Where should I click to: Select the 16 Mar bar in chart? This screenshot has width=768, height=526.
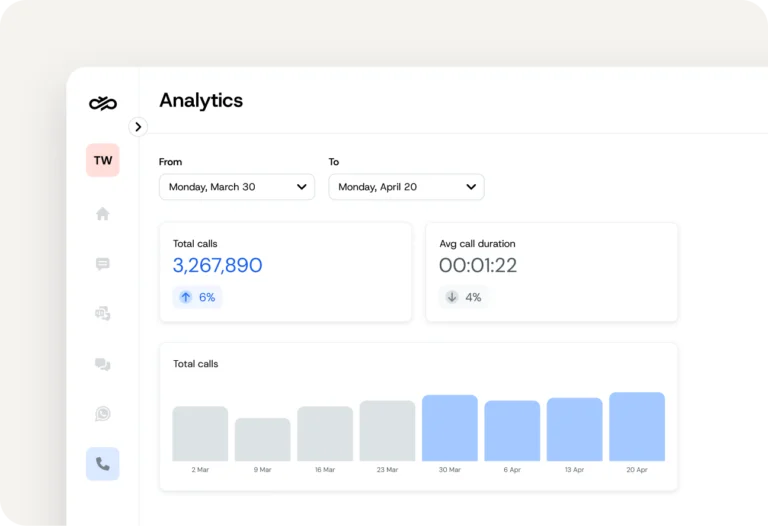coord(325,433)
